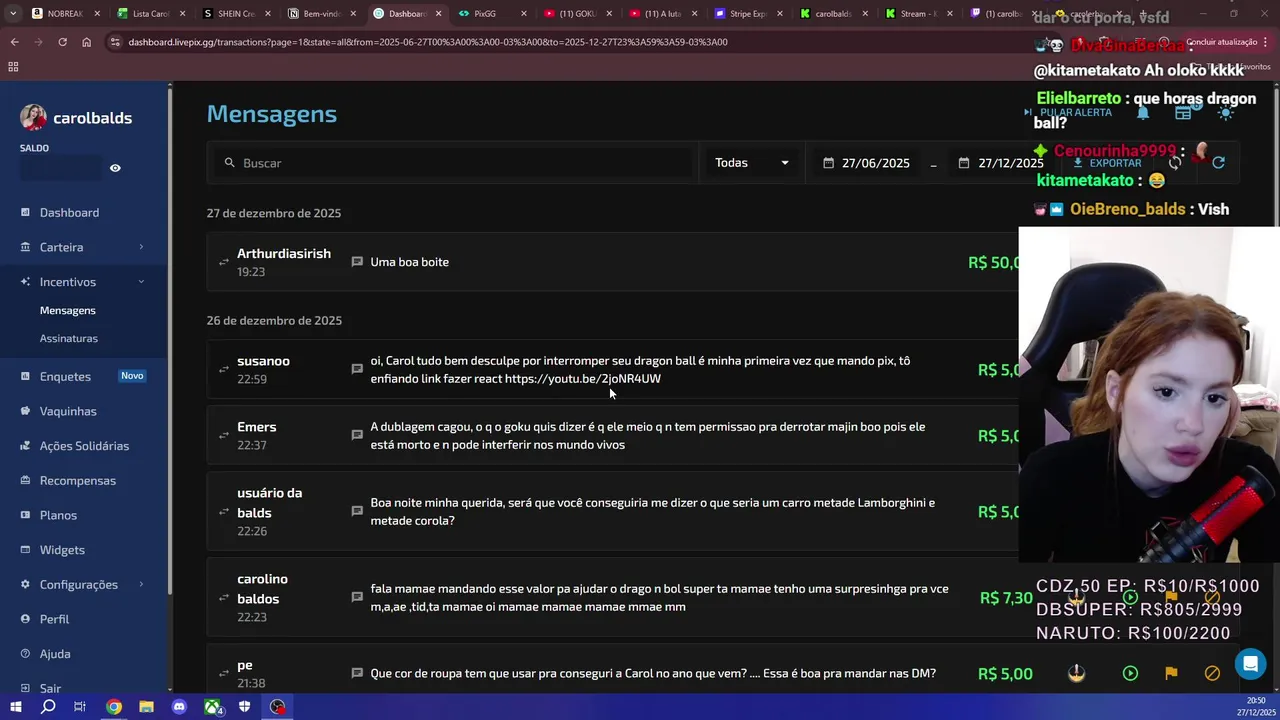Expand the Configurações submenu chevron
The height and width of the screenshot is (720, 1280).
click(141, 584)
